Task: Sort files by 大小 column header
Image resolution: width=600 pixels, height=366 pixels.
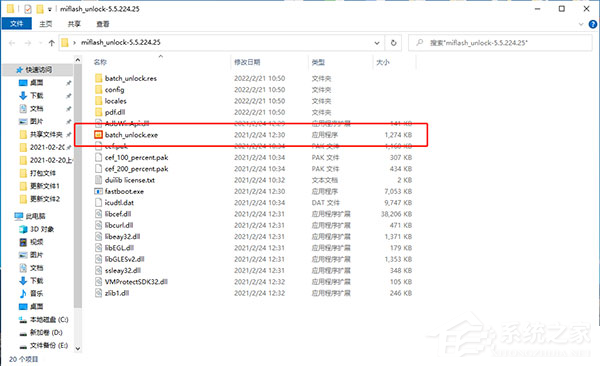Action: tap(383, 62)
